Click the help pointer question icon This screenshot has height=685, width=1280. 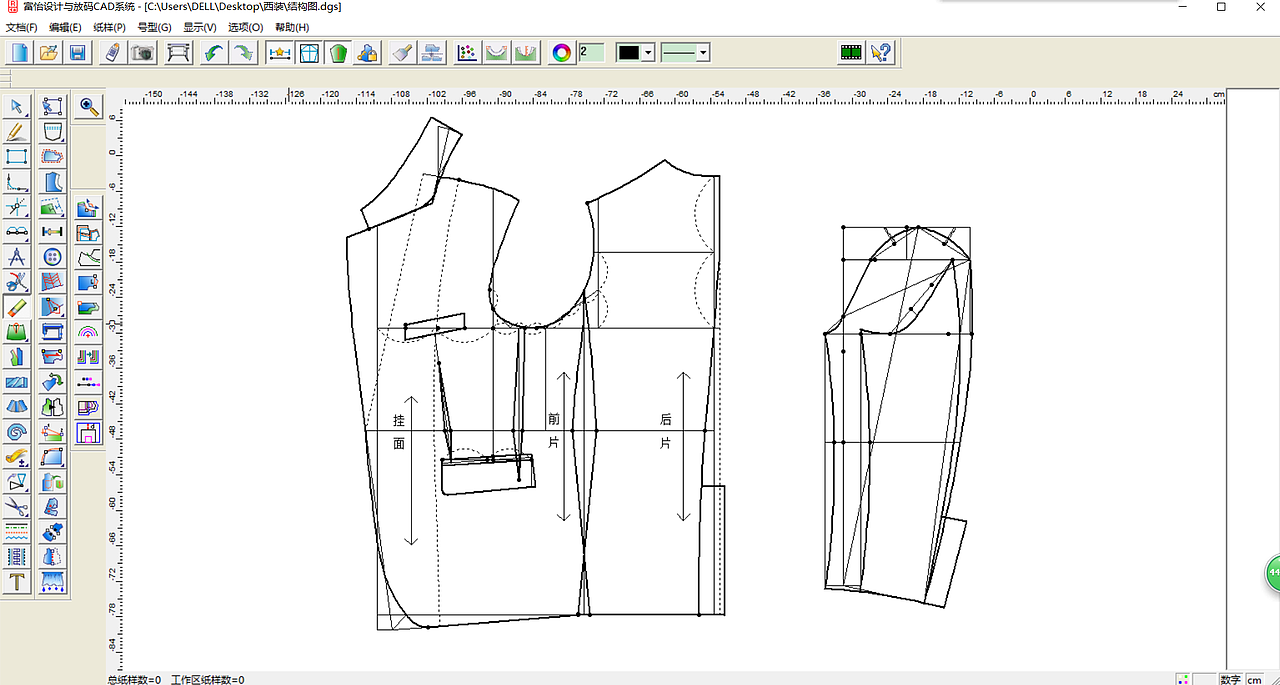coord(881,53)
